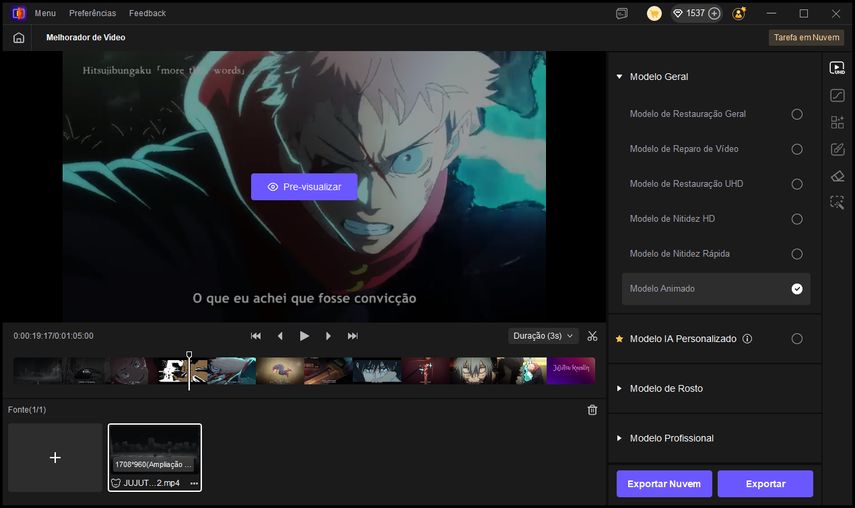
Task: Open the second sidebar tool icon below UHD
Action: point(837,95)
